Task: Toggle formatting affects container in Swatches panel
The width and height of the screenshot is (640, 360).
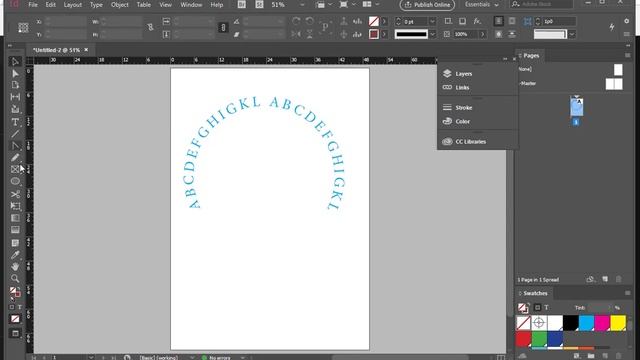Action: tap(537, 307)
